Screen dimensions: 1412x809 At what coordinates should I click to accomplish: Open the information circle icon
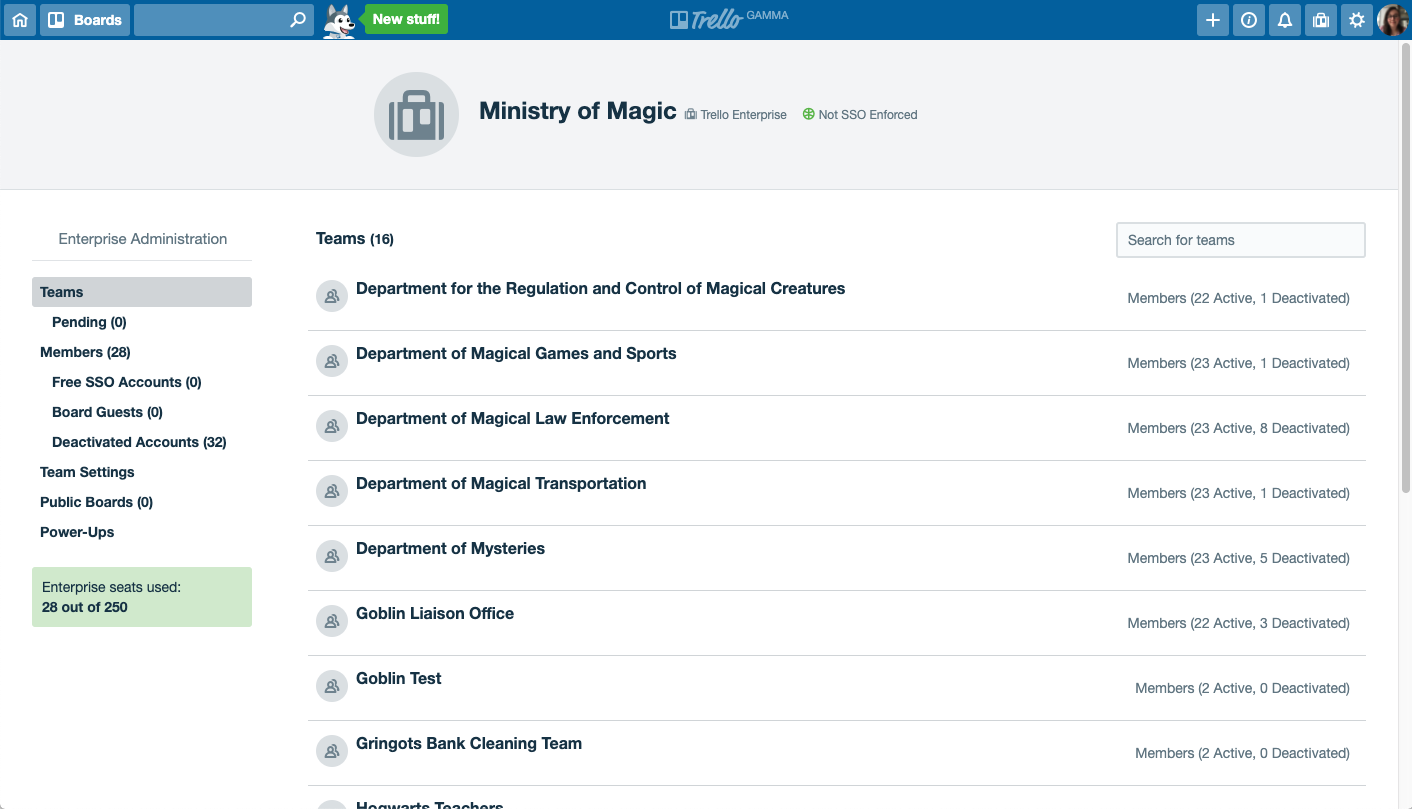(1248, 19)
